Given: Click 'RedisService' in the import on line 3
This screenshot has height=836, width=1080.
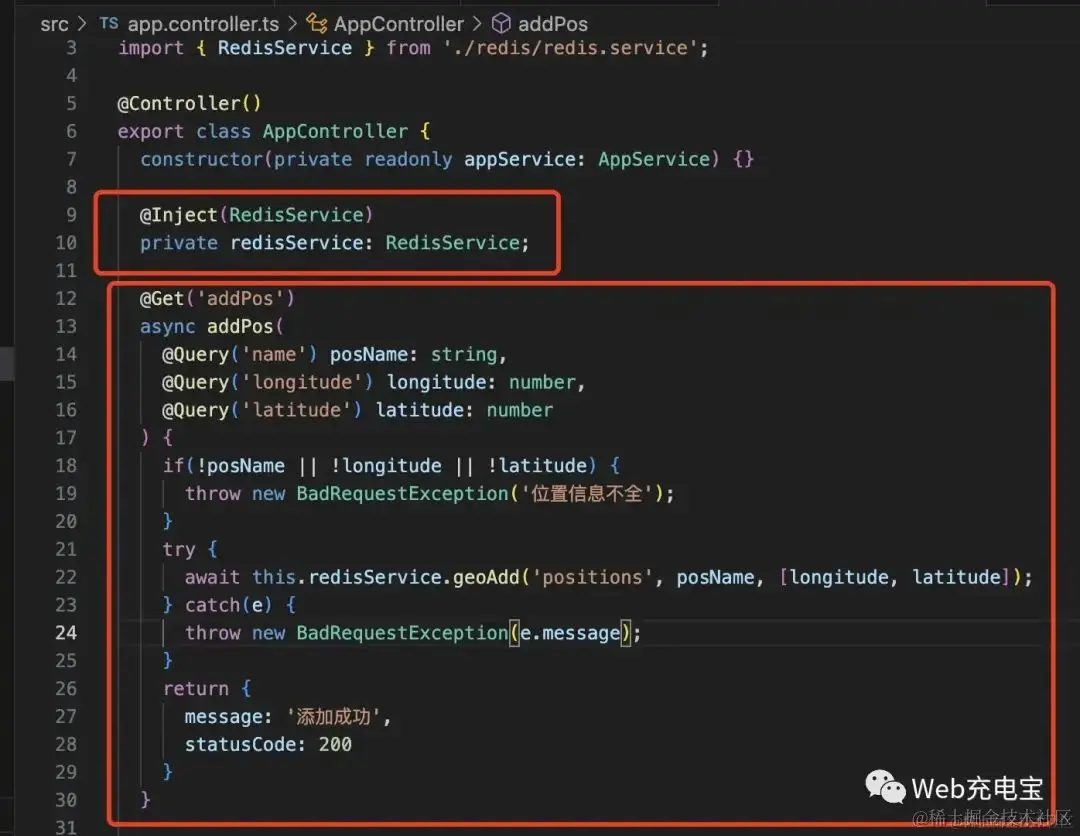Looking at the screenshot, I should [x=284, y=48].
